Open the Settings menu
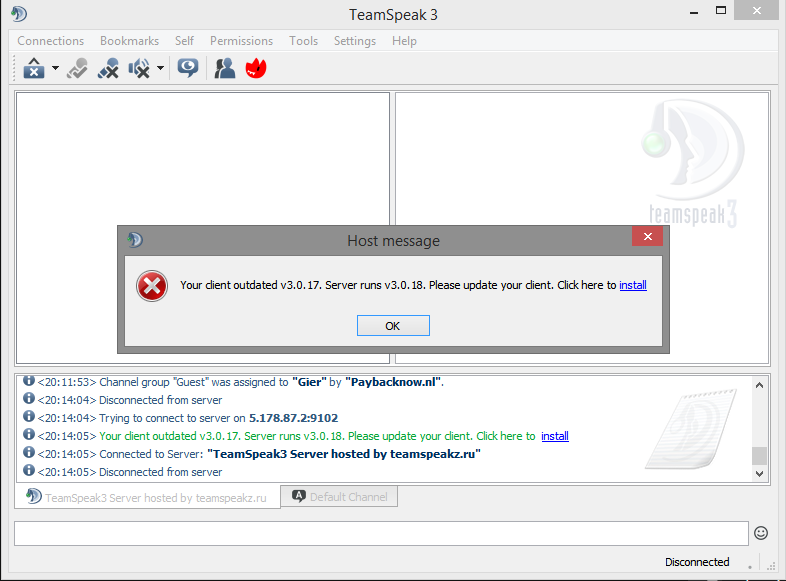 355,41
